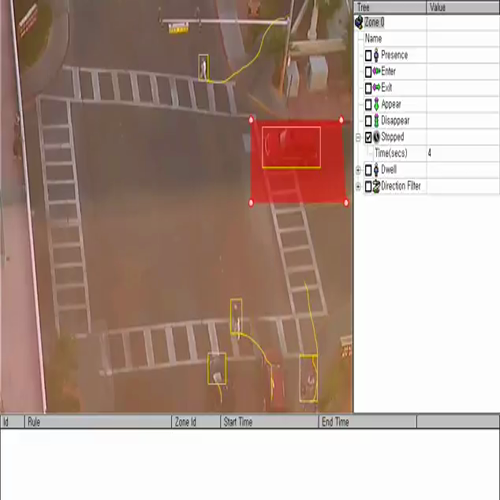Image resolution: width=500 pixels, height=500 pixels.
Task: Click the Rule column header
Action: click(x=98, y=422)
